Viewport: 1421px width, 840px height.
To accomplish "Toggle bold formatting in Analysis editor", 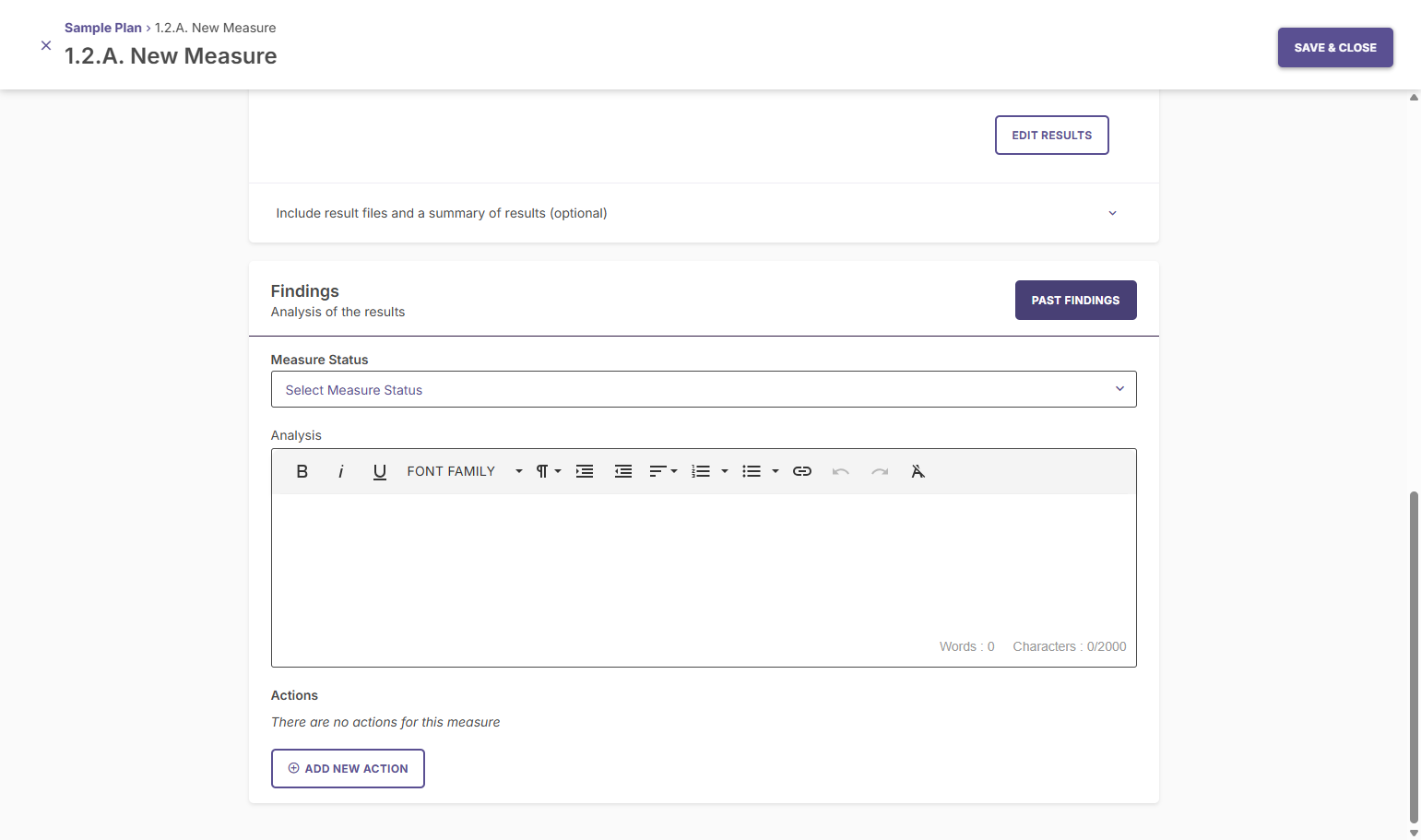I will pyautogui.click(x=302, y=471).
